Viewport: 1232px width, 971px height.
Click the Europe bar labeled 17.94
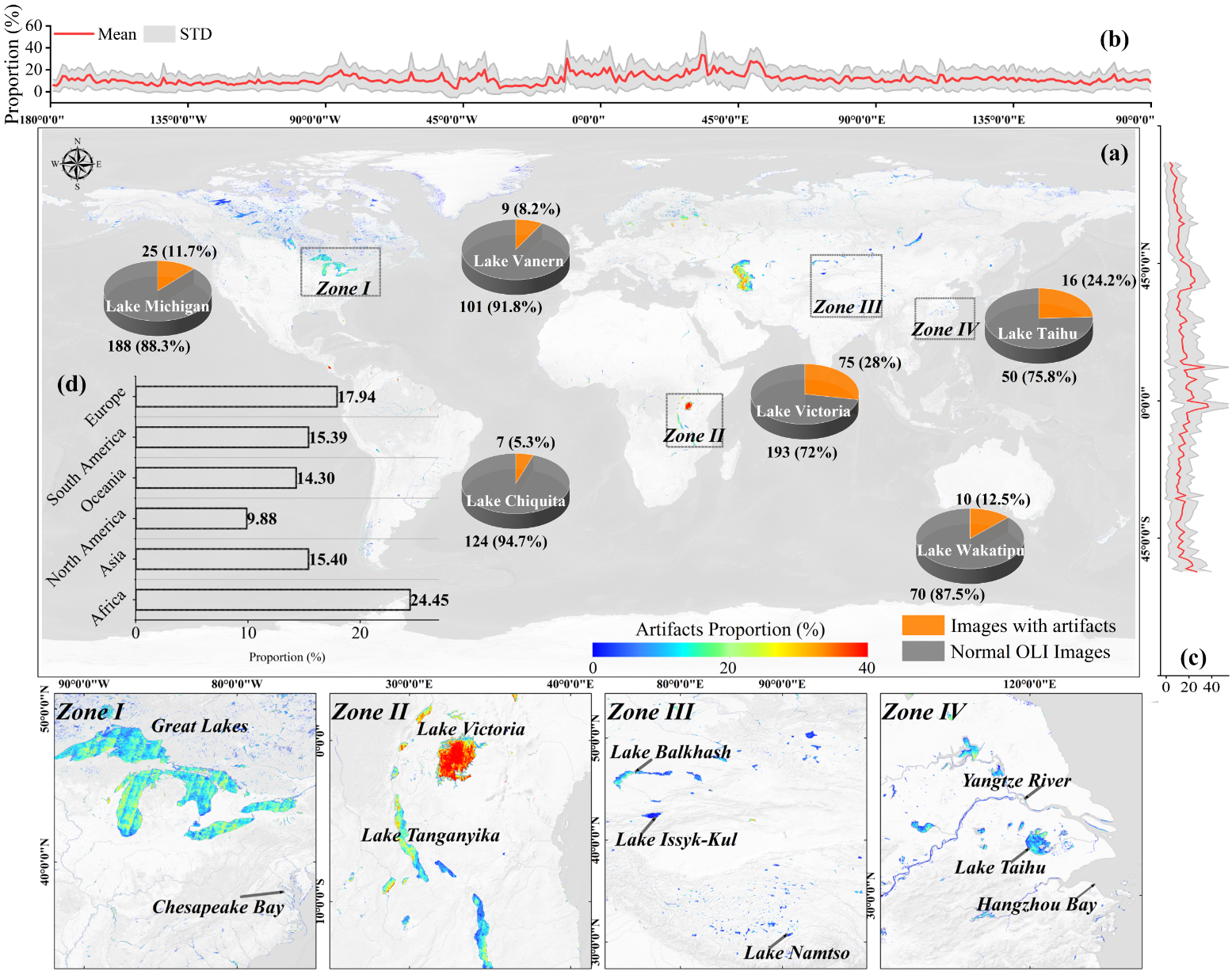point(236,396)
